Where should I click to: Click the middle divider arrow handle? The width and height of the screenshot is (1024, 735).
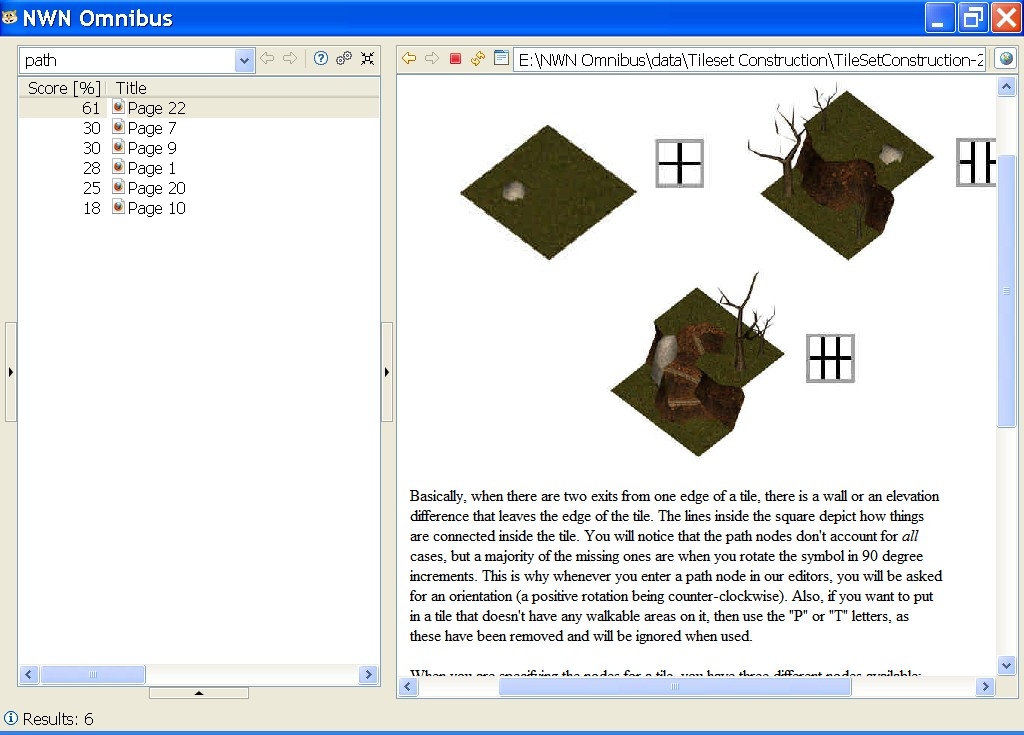(388, 372)
